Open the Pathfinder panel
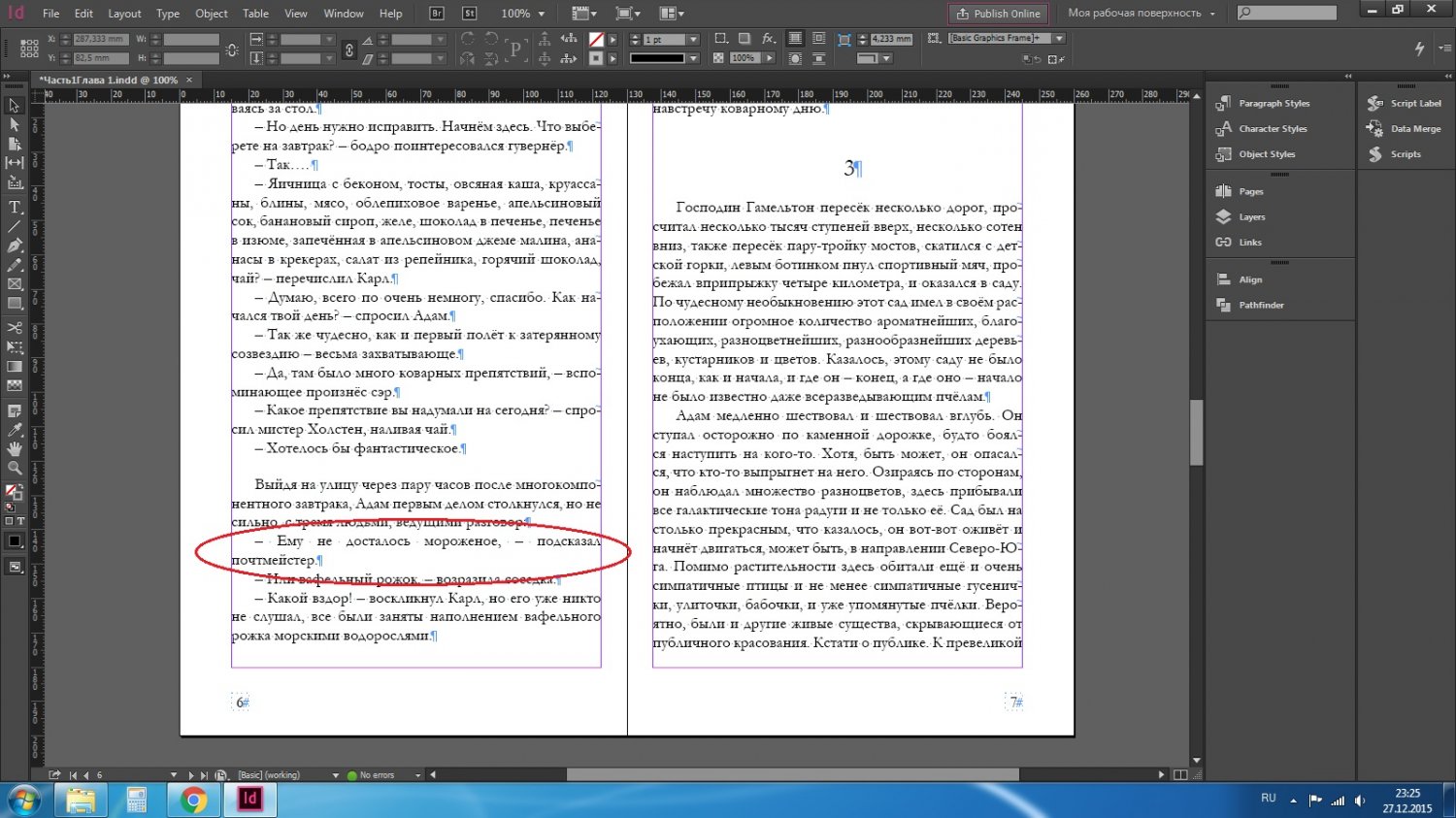This screenshot has height=818, width=1456. (1250, 305)
